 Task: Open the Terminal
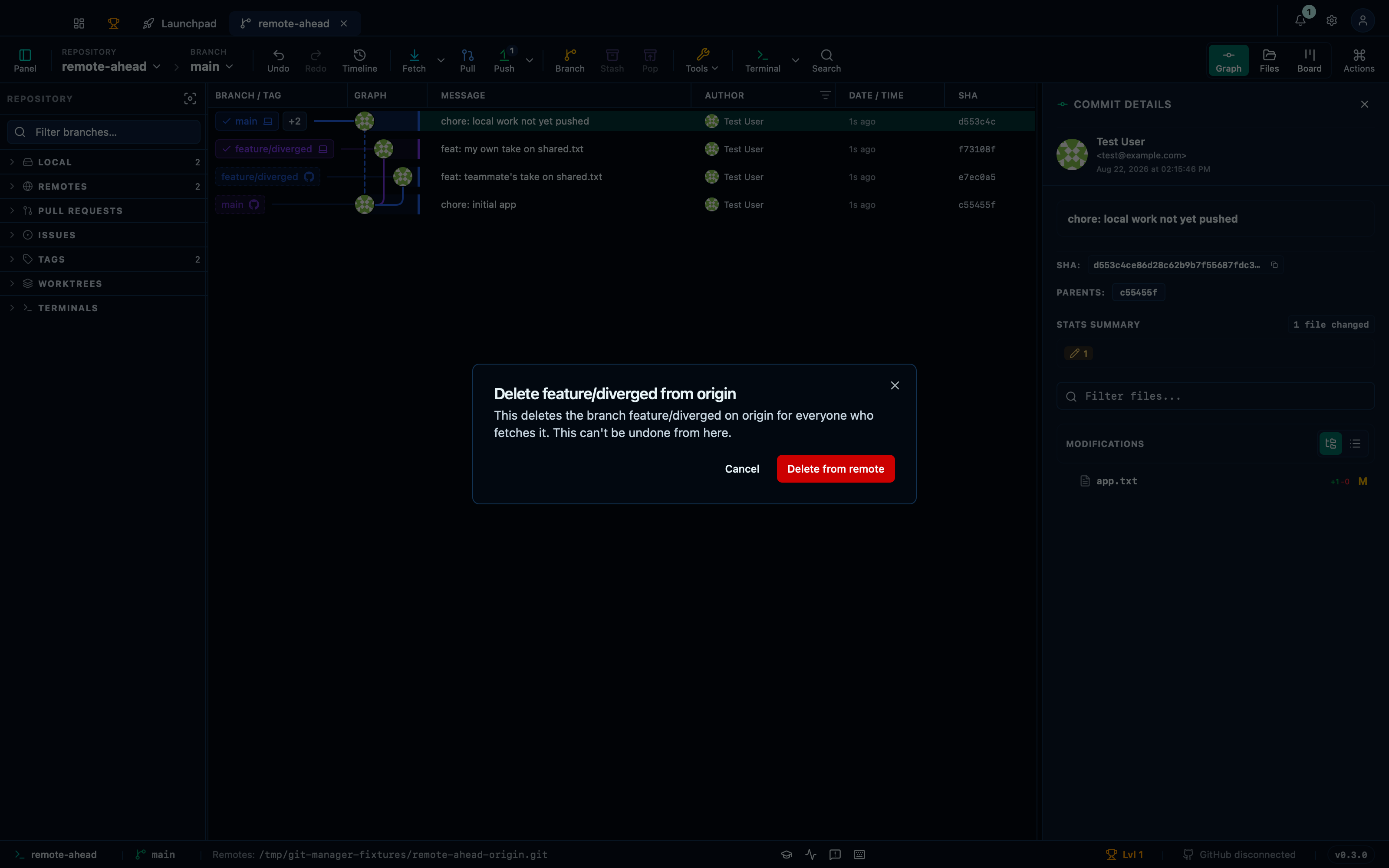tap(763, 60)
